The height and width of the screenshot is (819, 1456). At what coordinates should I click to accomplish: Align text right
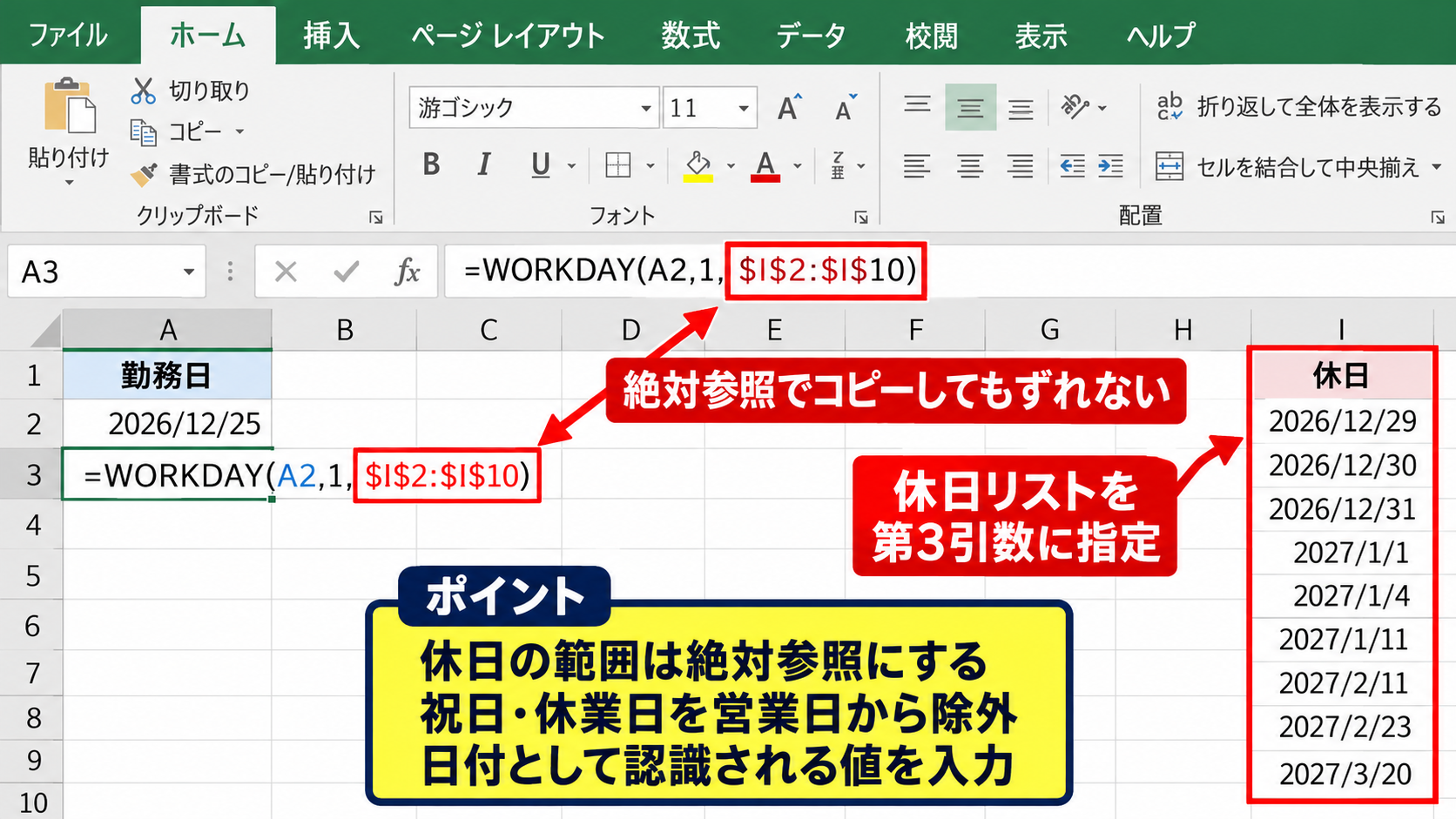click(x=1021, y=165)
